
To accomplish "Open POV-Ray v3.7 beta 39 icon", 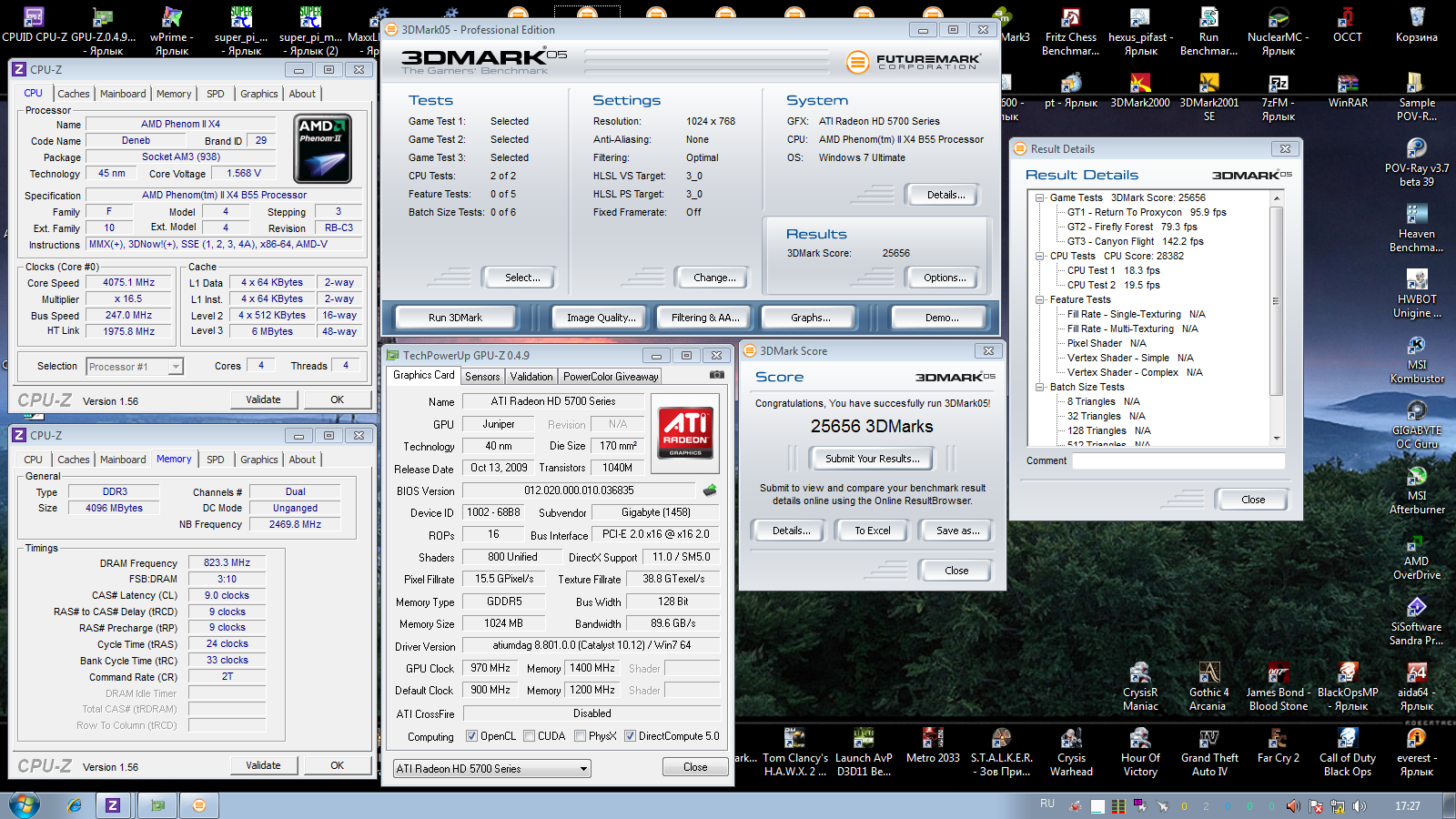I will coord(1416,162).
